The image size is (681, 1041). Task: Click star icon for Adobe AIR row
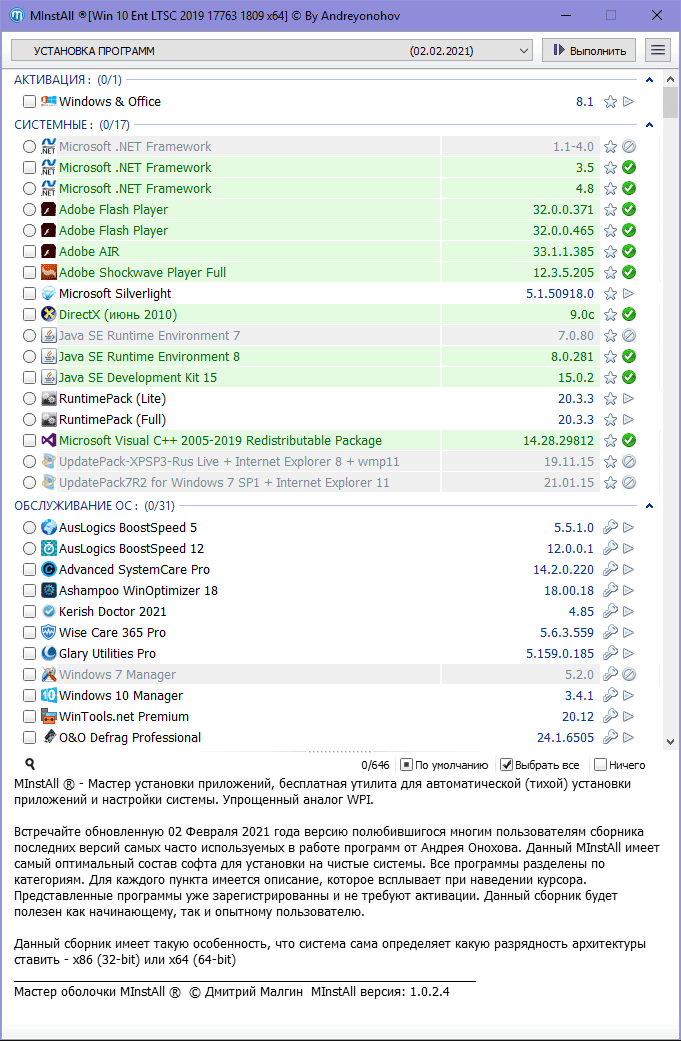point(610,252)
